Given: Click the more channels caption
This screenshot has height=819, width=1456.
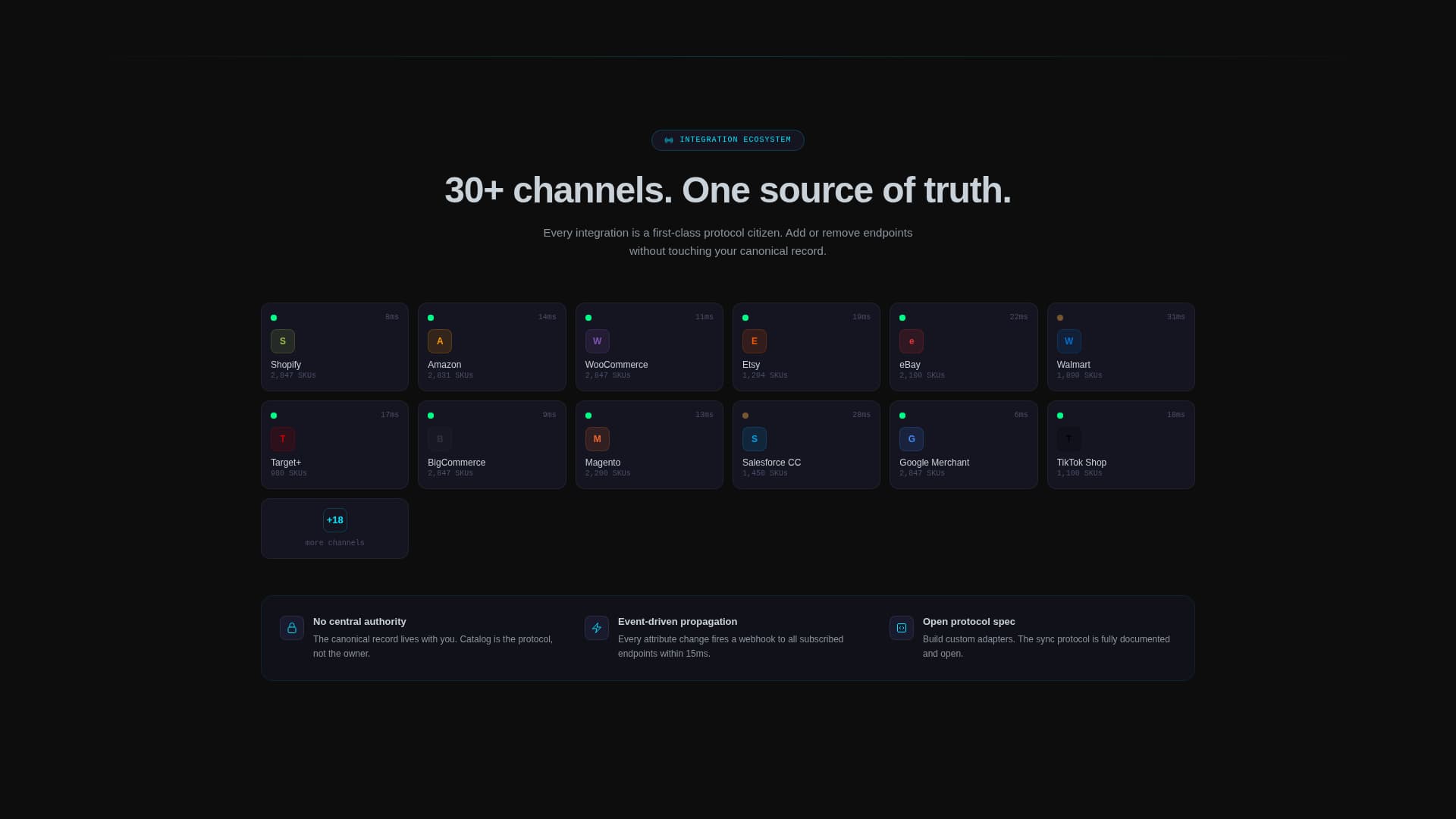Looking at the screenshot, I should point(335,543).
